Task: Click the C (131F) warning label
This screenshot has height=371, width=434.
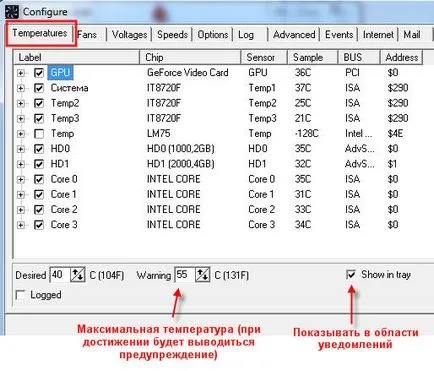Action: 232,275
